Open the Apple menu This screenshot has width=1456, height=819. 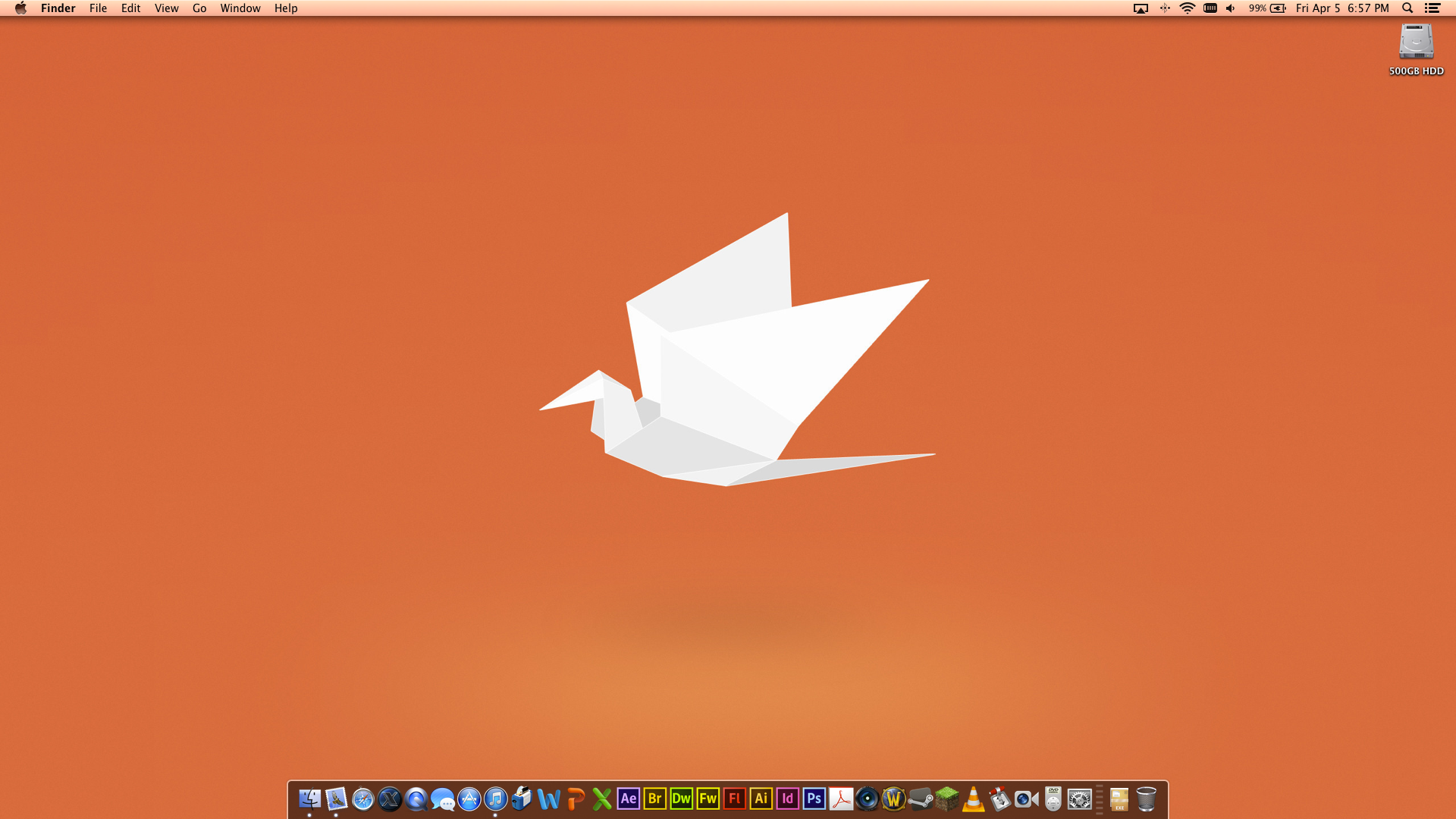(x=20, y=8)
